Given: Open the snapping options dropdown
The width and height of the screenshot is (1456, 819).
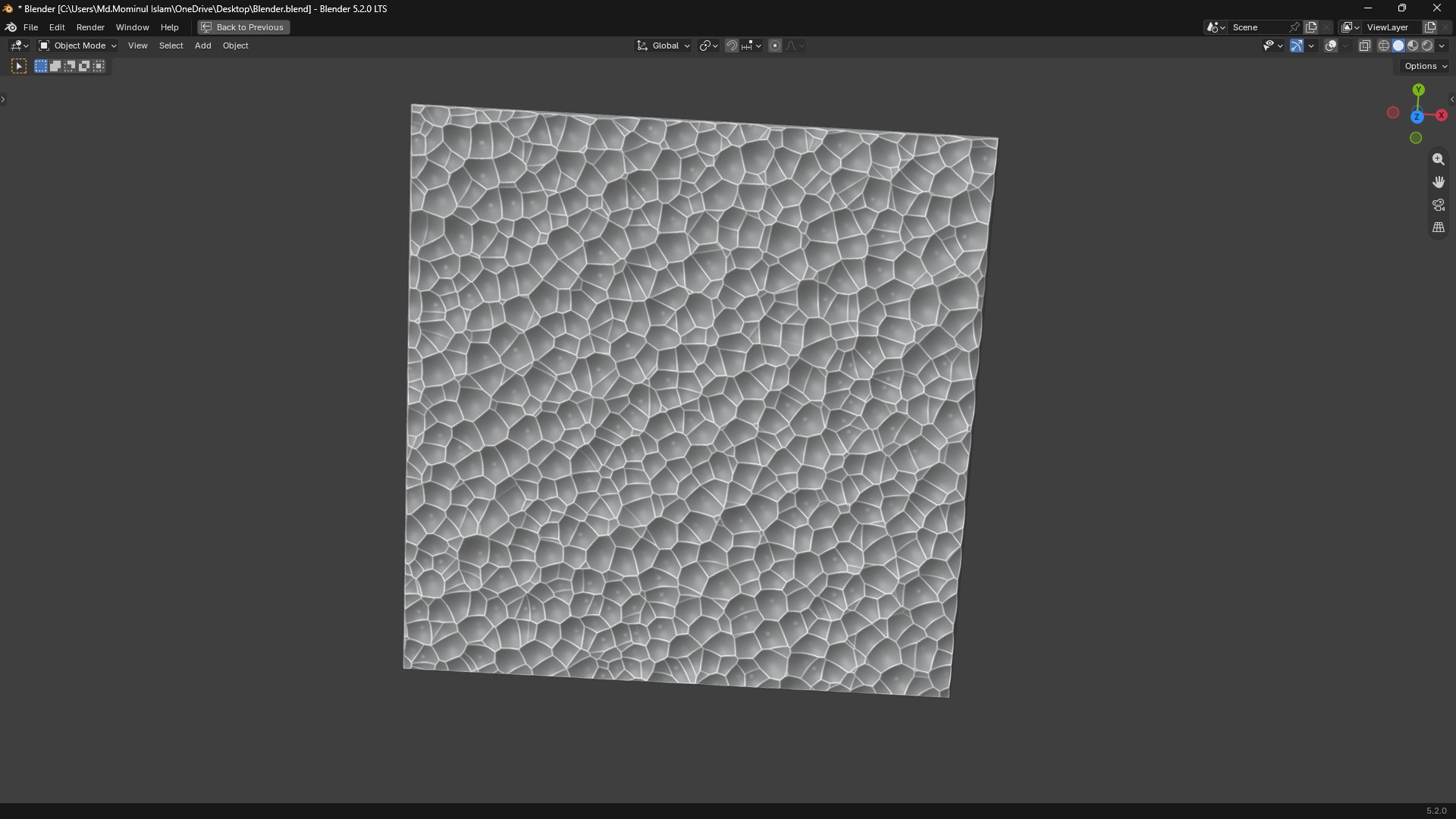Looking at the screenshot, I should 752,45.
